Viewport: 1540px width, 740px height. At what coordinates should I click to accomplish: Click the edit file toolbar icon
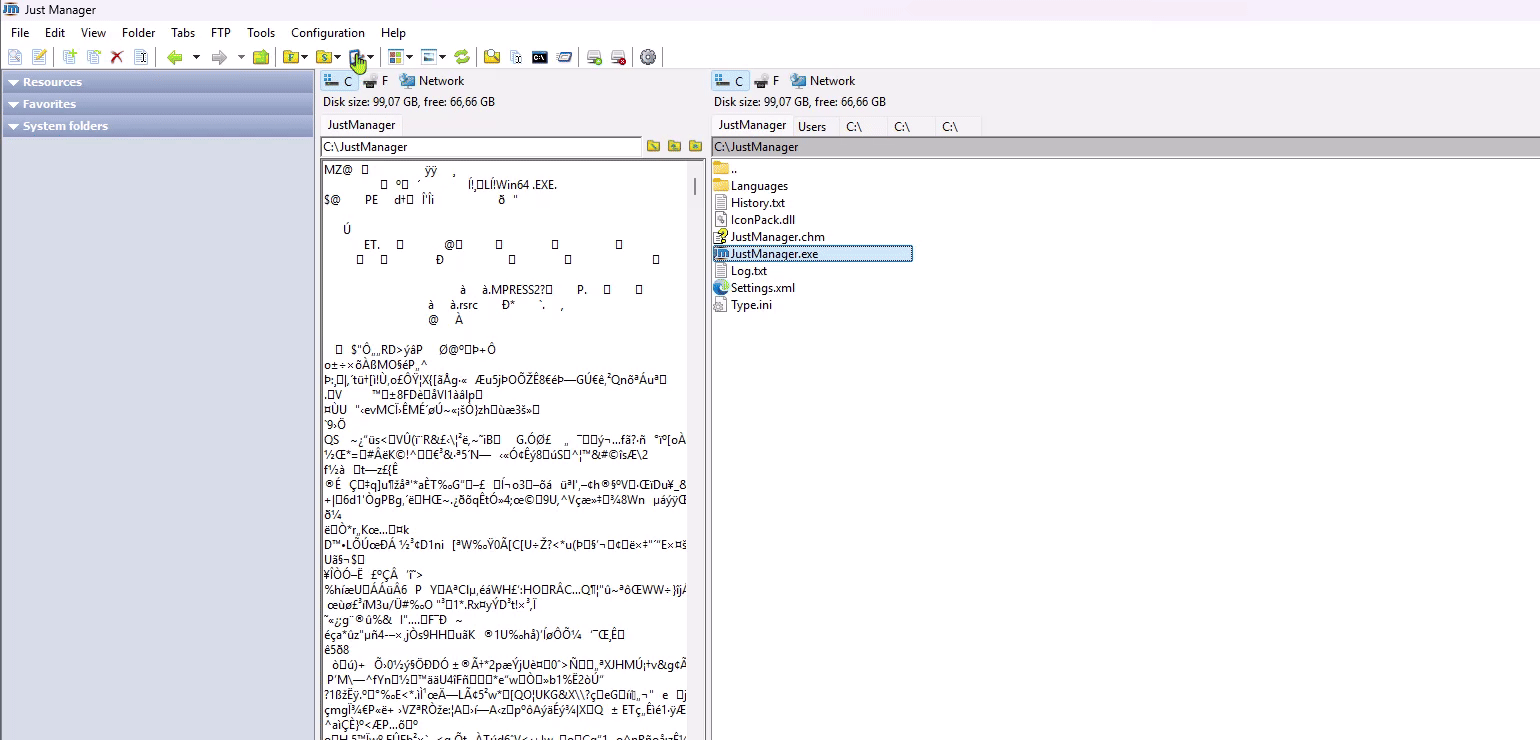click(x=39, y=57)
